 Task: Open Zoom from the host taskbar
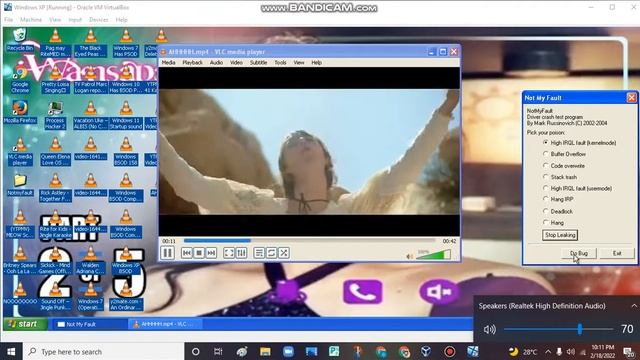click(x=288, y=351)
